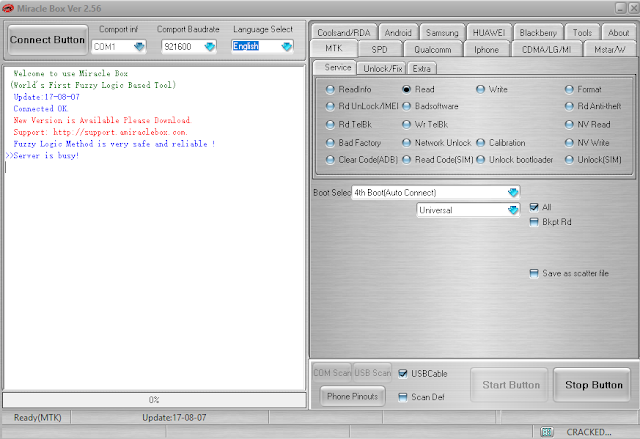The image size is (640, 439).
Task: Open the About tab
Action: click(618, 33)
